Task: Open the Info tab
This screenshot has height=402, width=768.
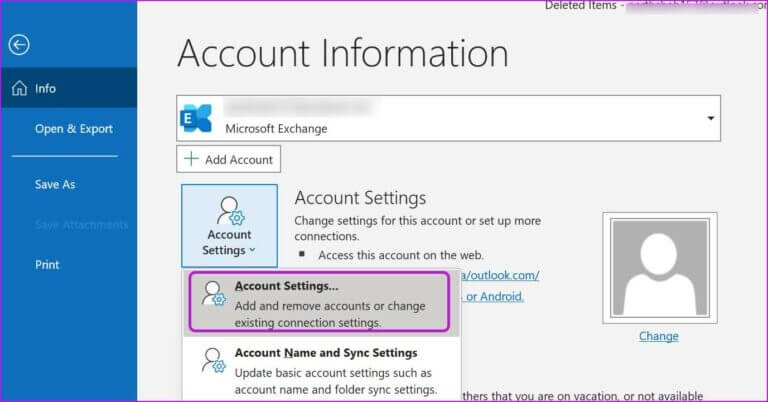Action: click(69, 88)
